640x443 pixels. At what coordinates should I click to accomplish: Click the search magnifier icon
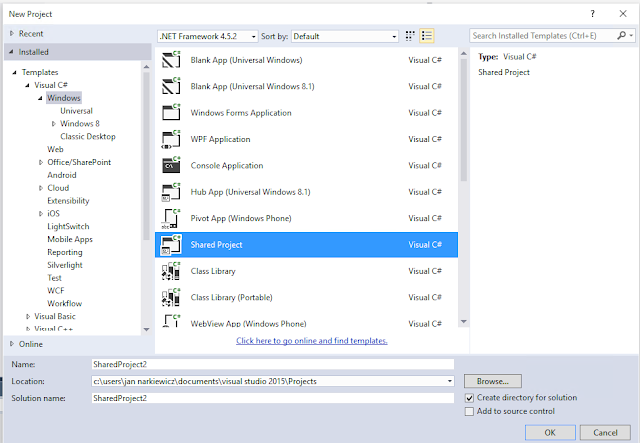[621, 36]
